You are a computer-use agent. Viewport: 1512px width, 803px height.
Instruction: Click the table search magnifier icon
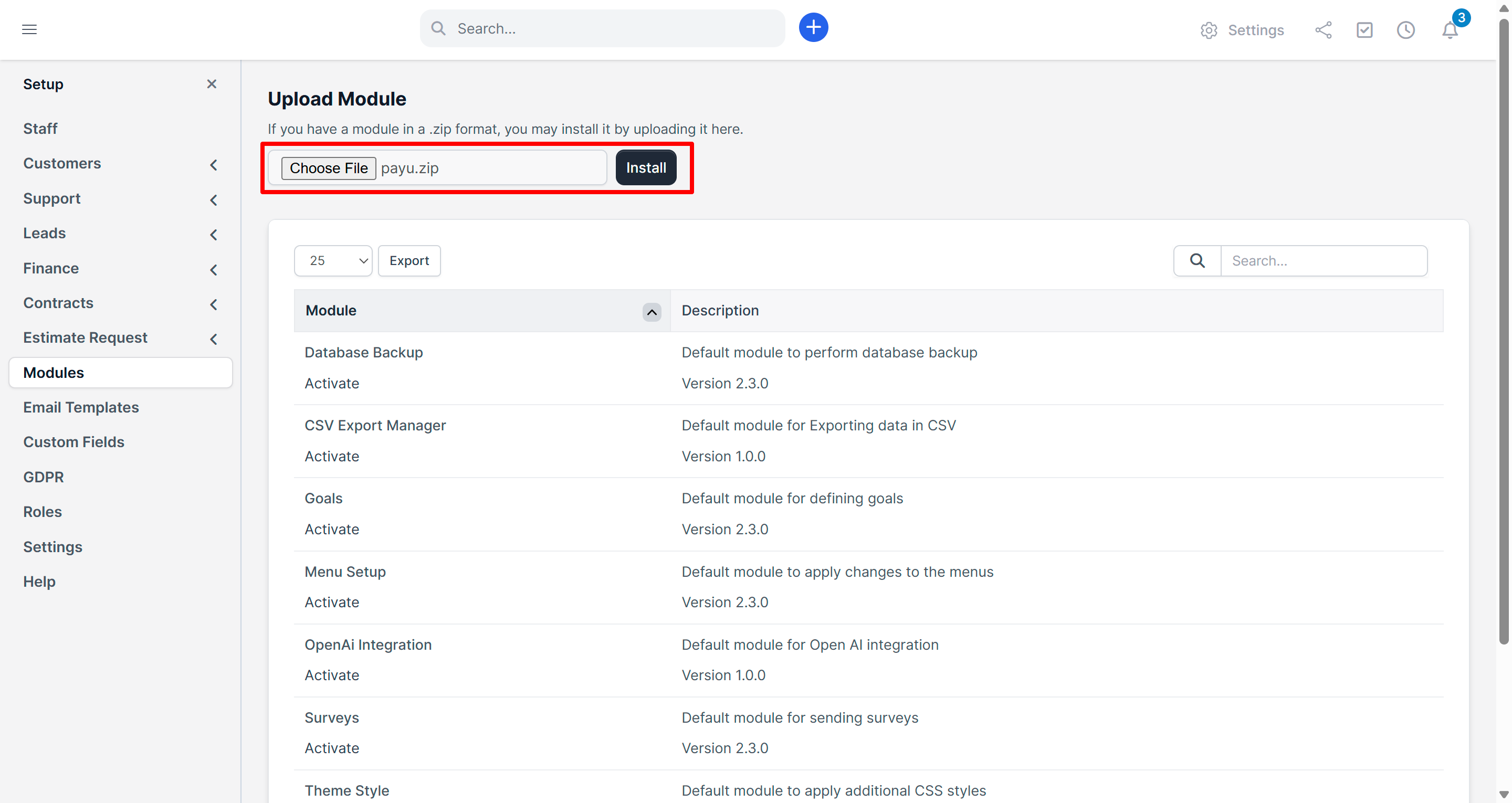tap(1197, 261)
